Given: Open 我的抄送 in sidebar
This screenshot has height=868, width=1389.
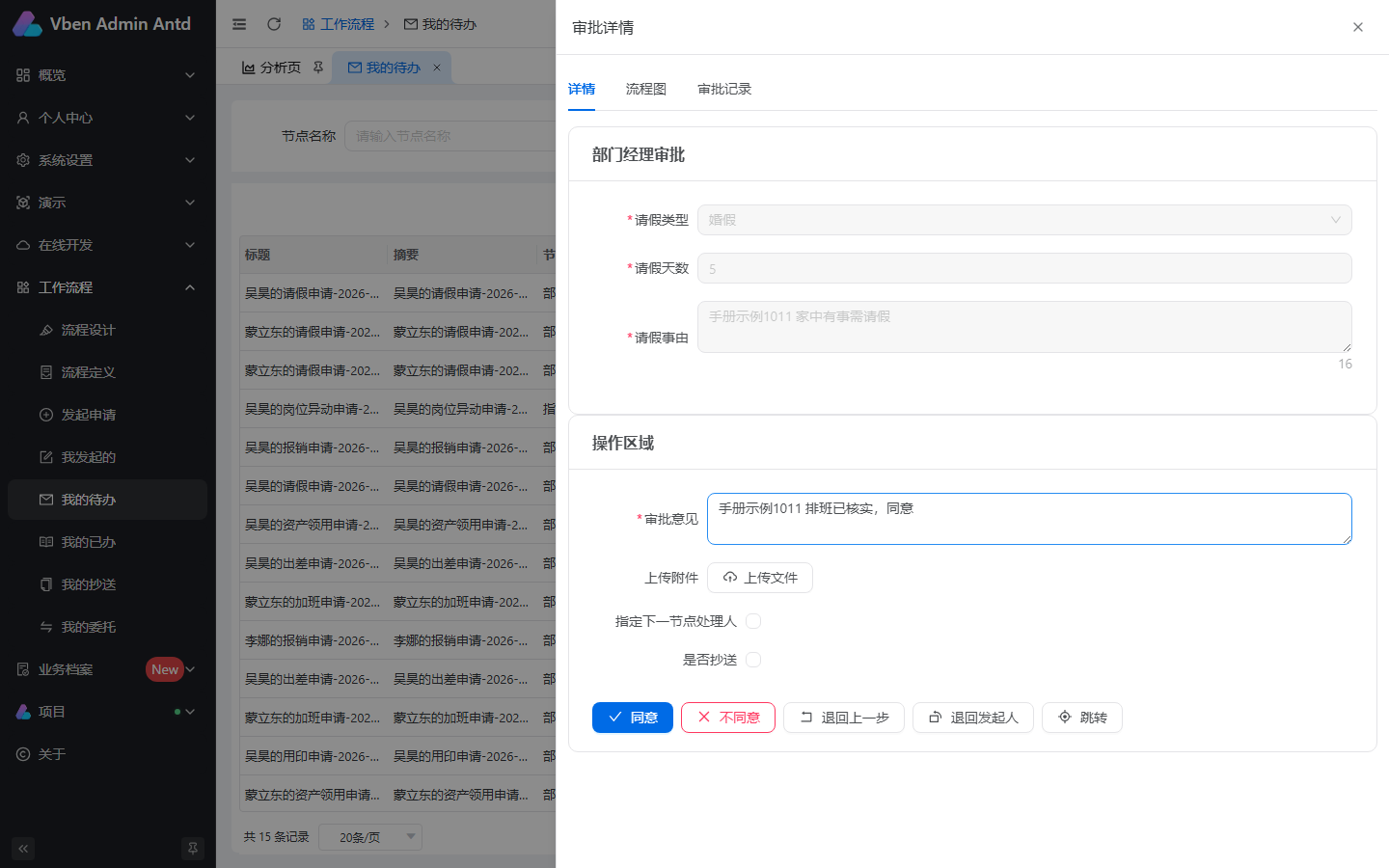Looking at the screenshot, I should 108,584.
